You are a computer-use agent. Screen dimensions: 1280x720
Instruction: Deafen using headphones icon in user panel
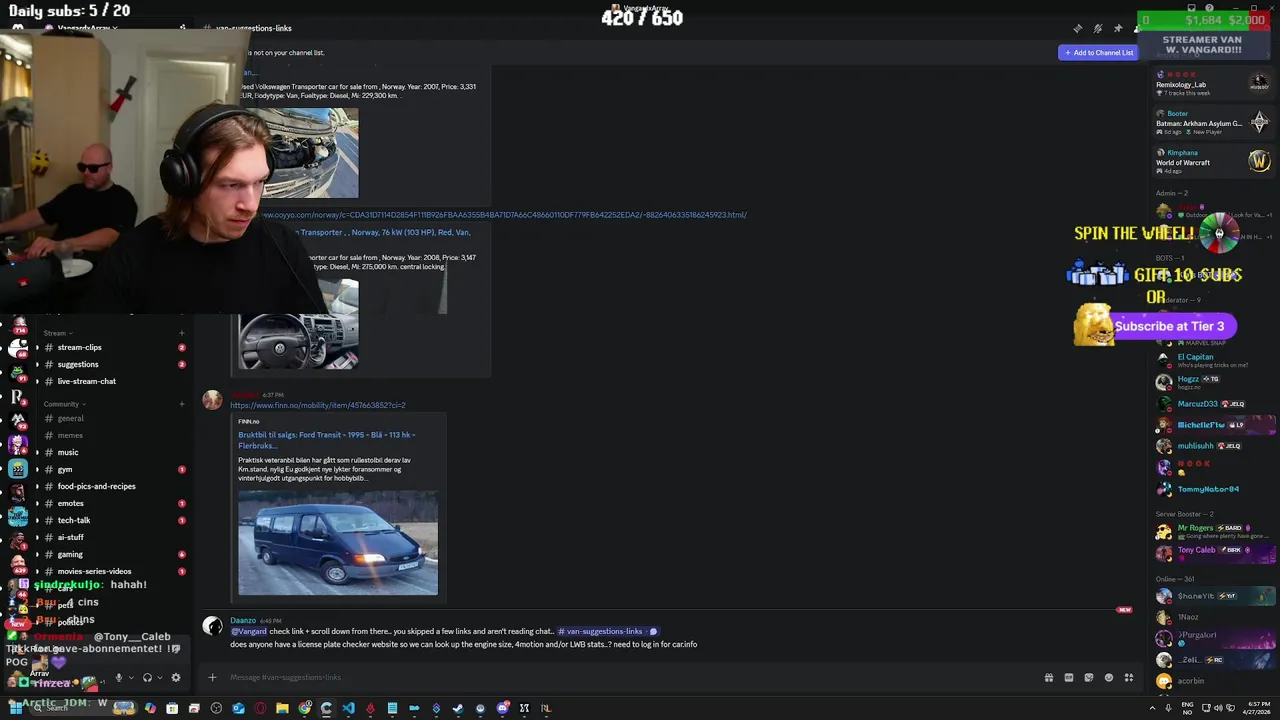point(147,677)
